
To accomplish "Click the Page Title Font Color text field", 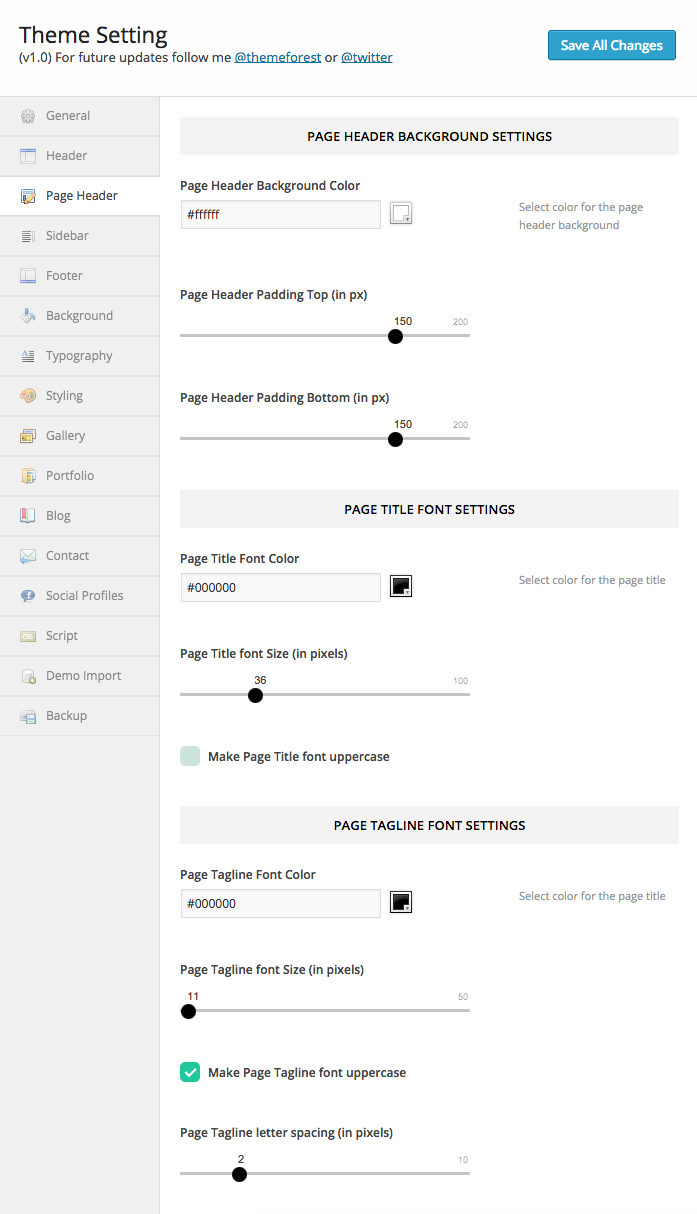I will [x=280, y=588].
